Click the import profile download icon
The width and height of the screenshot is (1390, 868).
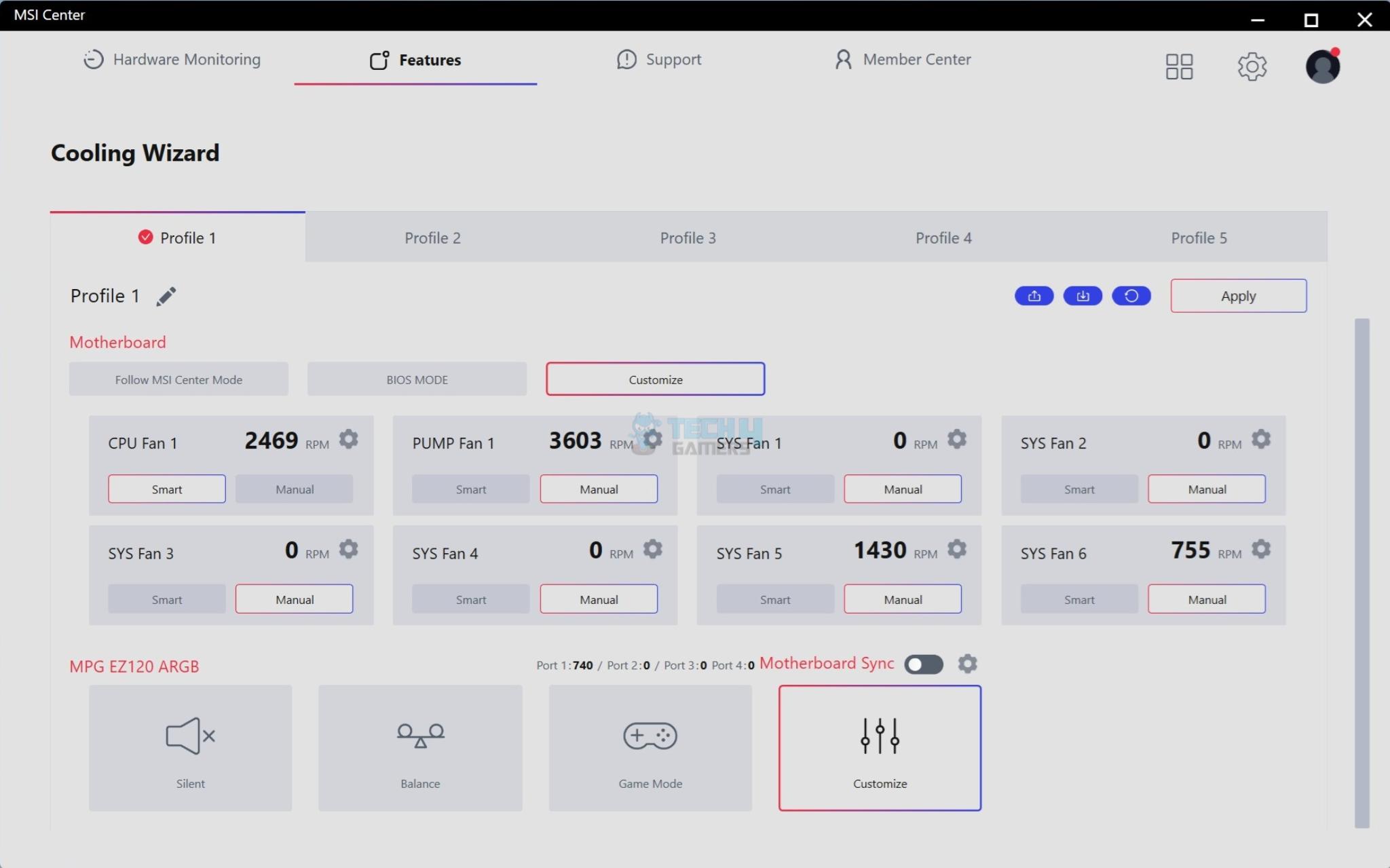[1083, 296]
